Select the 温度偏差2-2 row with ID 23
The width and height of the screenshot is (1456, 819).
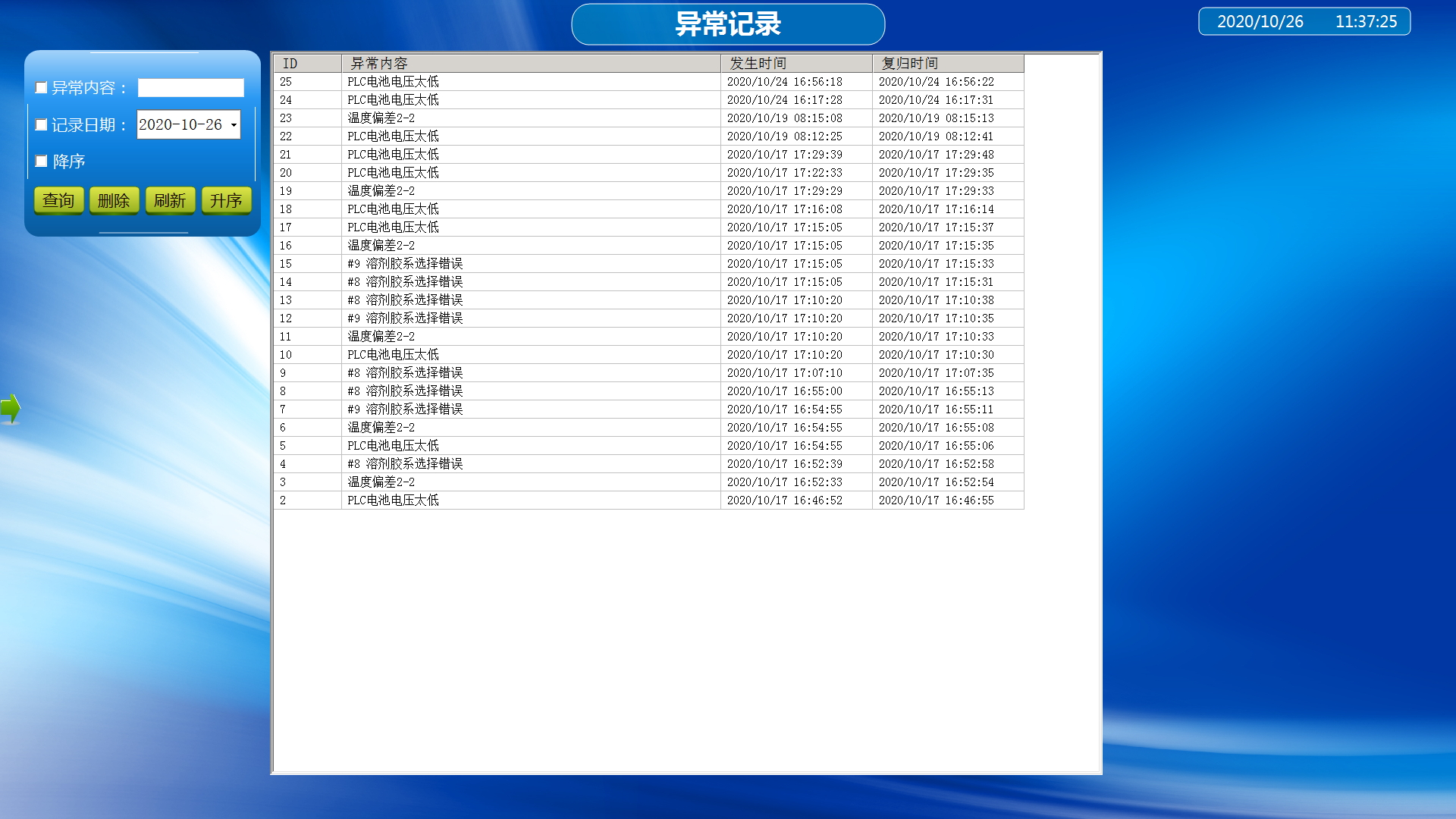[531, 118]
